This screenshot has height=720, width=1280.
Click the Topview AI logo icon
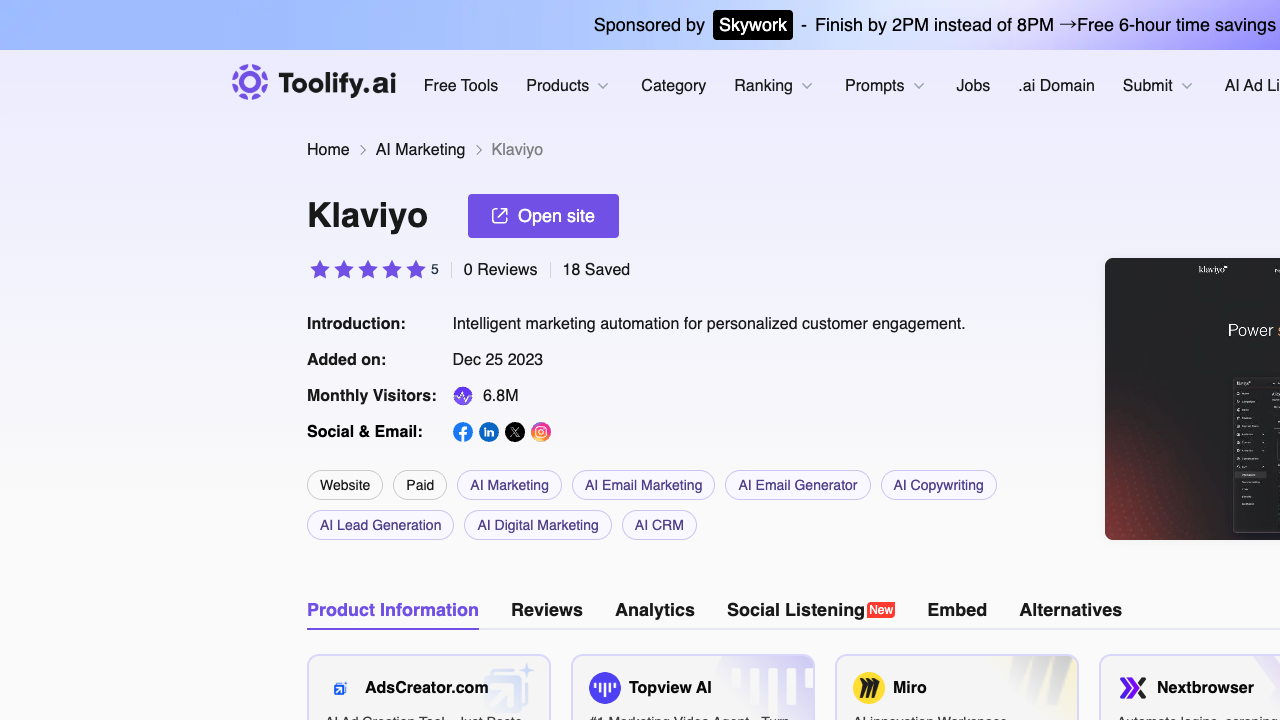point(605,688)
